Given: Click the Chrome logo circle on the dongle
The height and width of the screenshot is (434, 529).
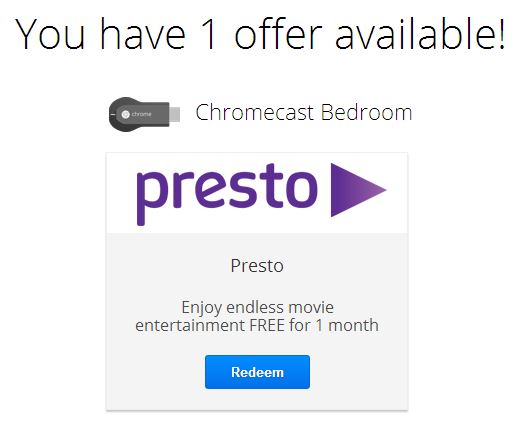Looking at the screenshot, I should (126, 114).
